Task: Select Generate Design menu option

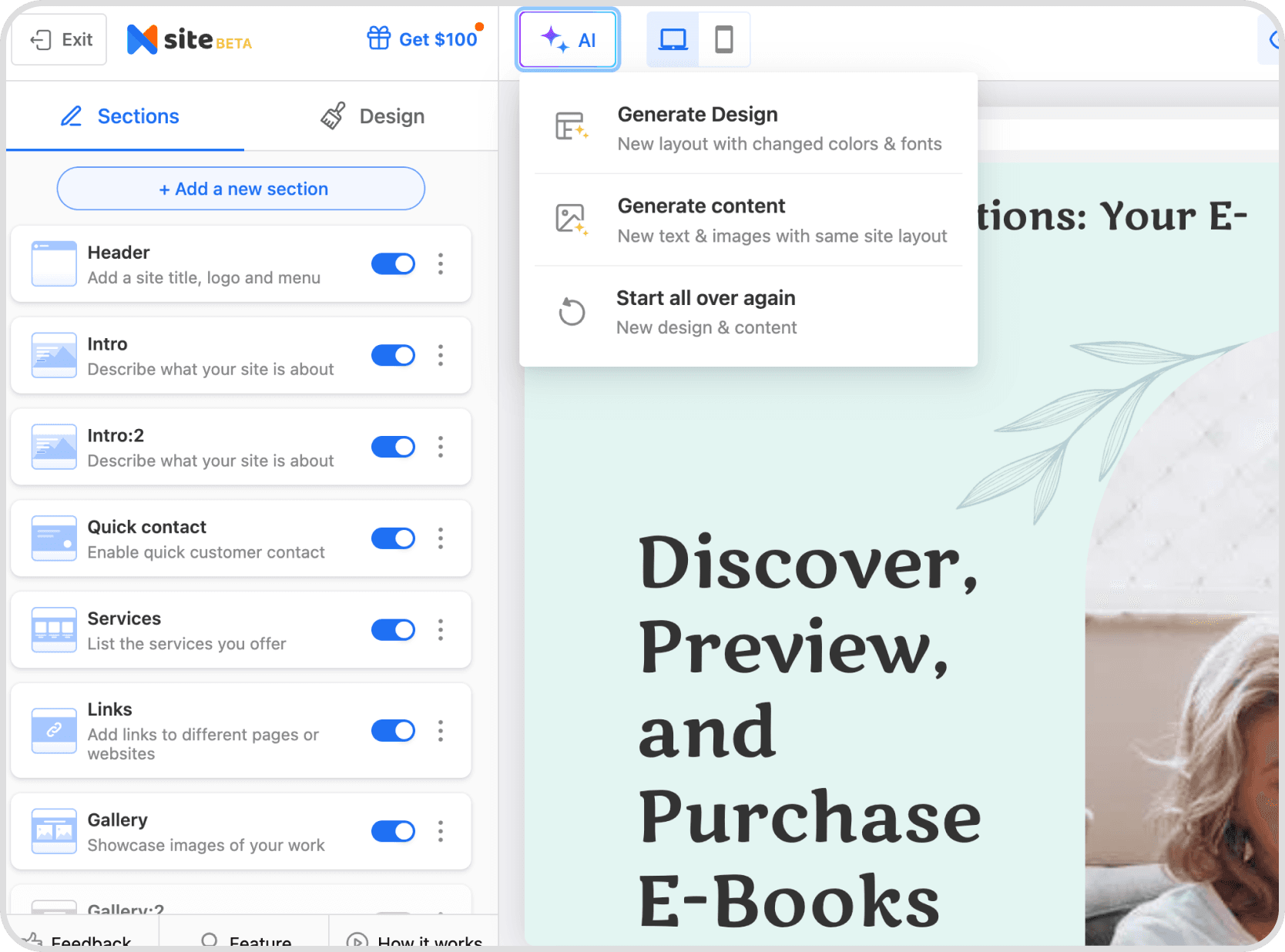Action: (x=748, y=128)
